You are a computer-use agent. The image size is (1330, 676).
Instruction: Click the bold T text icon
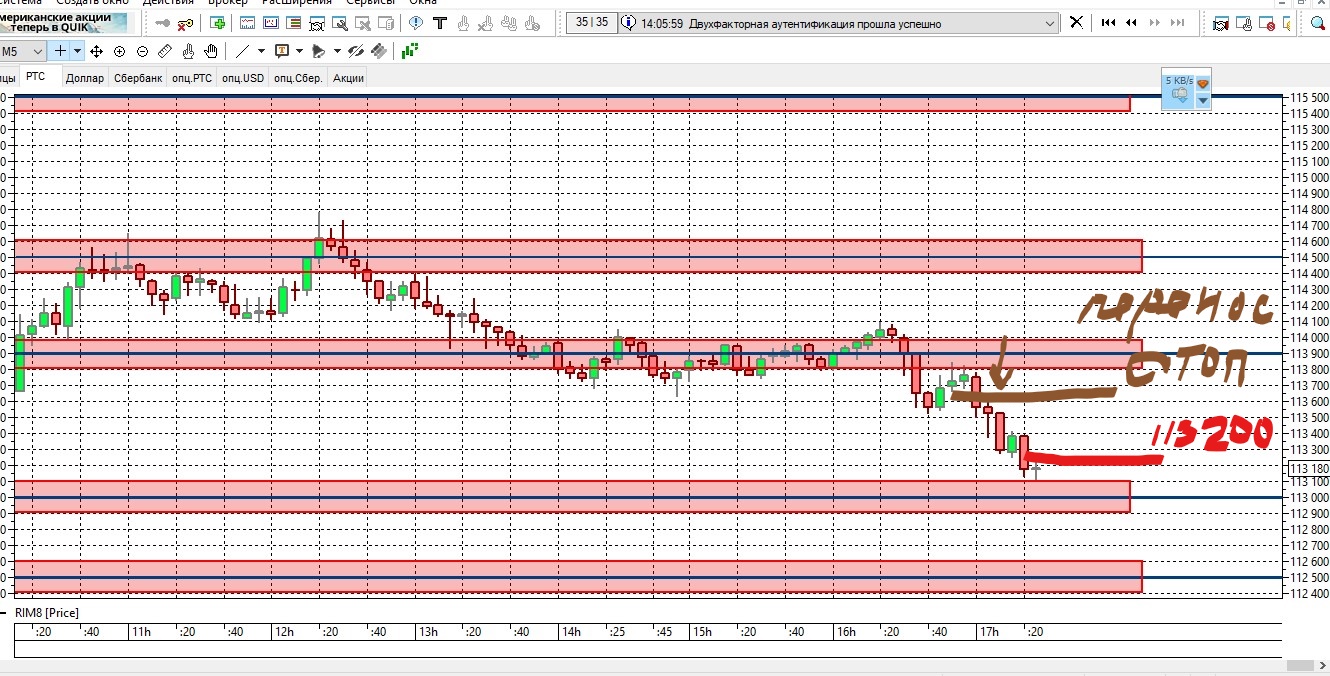tap(439, 23)
